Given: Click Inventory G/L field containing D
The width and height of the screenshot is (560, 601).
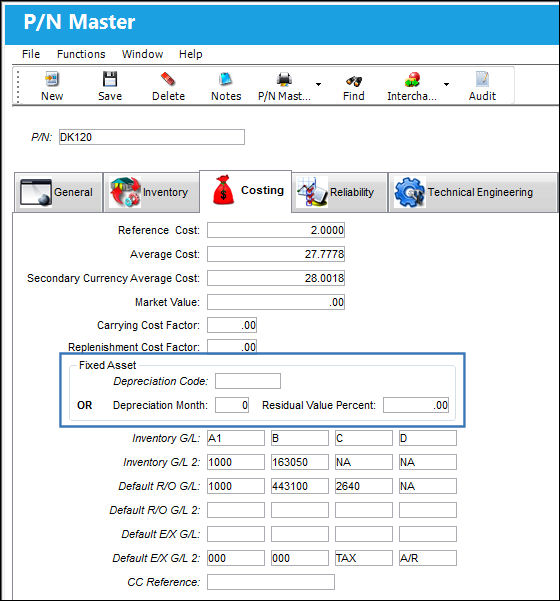Looking at the screenshot, I should point(428,438).
